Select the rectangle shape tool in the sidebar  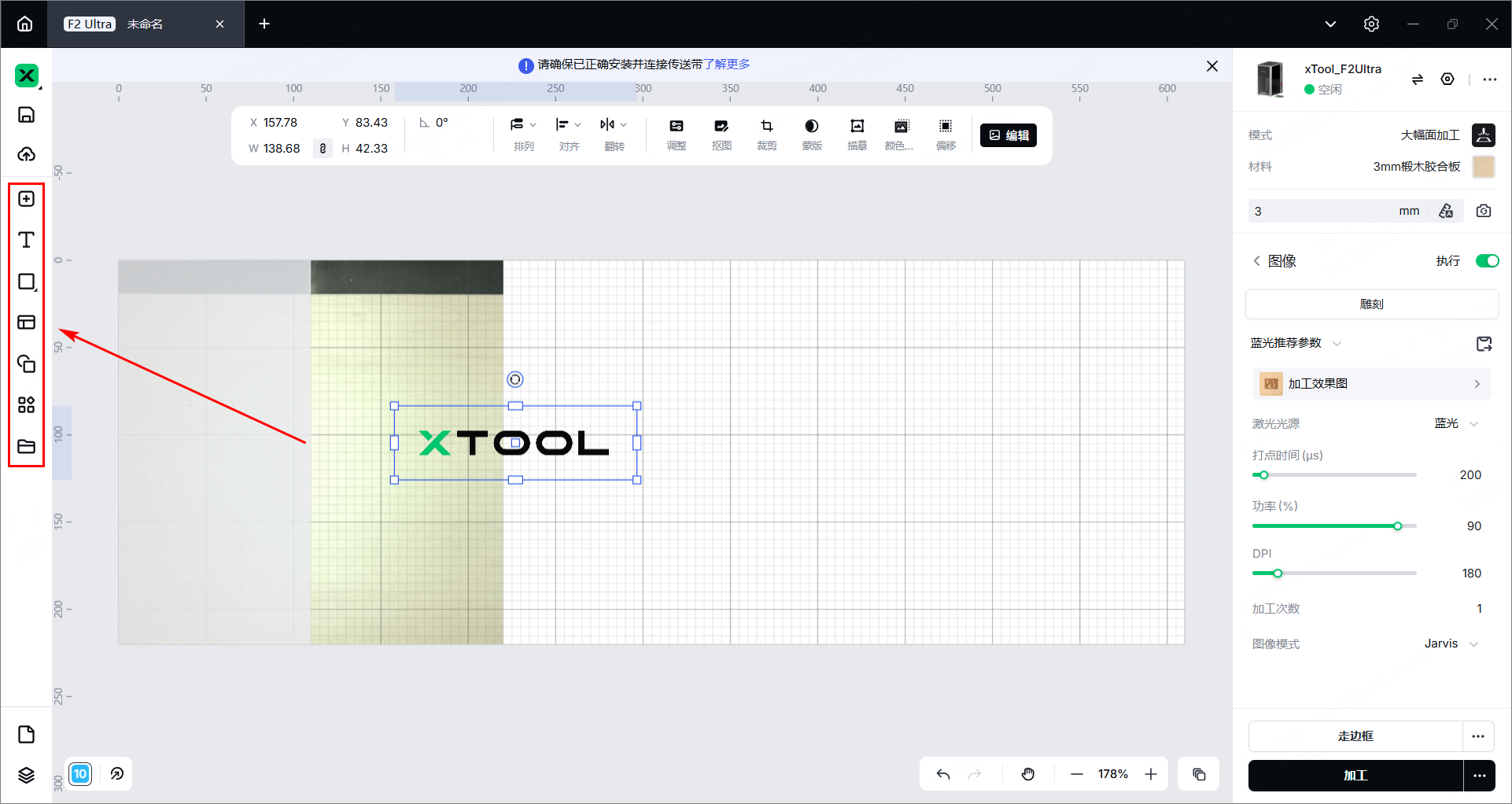[26, 282]
